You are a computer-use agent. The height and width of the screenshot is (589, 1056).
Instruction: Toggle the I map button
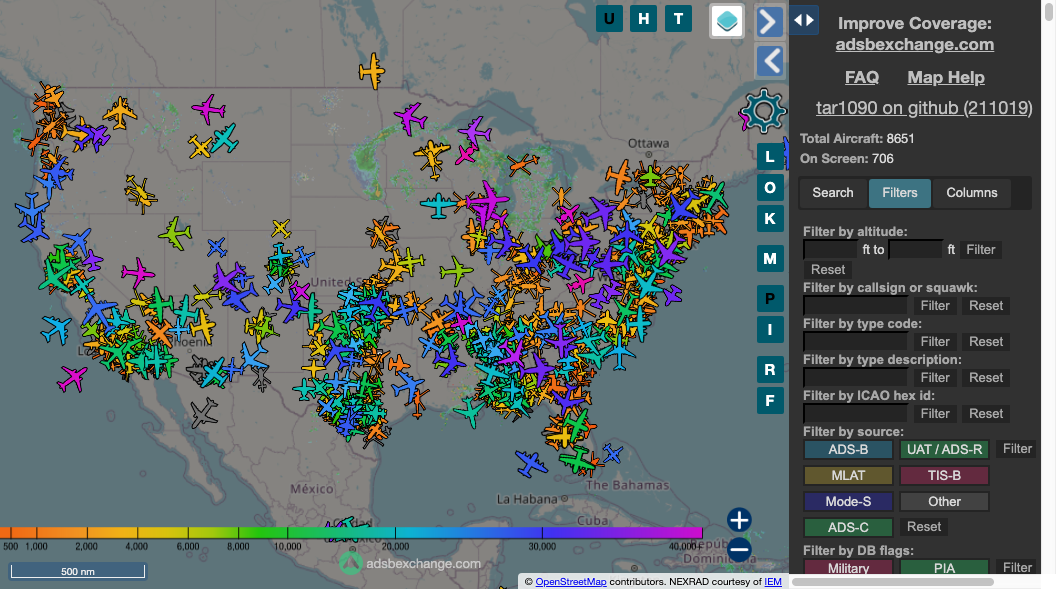770,330
